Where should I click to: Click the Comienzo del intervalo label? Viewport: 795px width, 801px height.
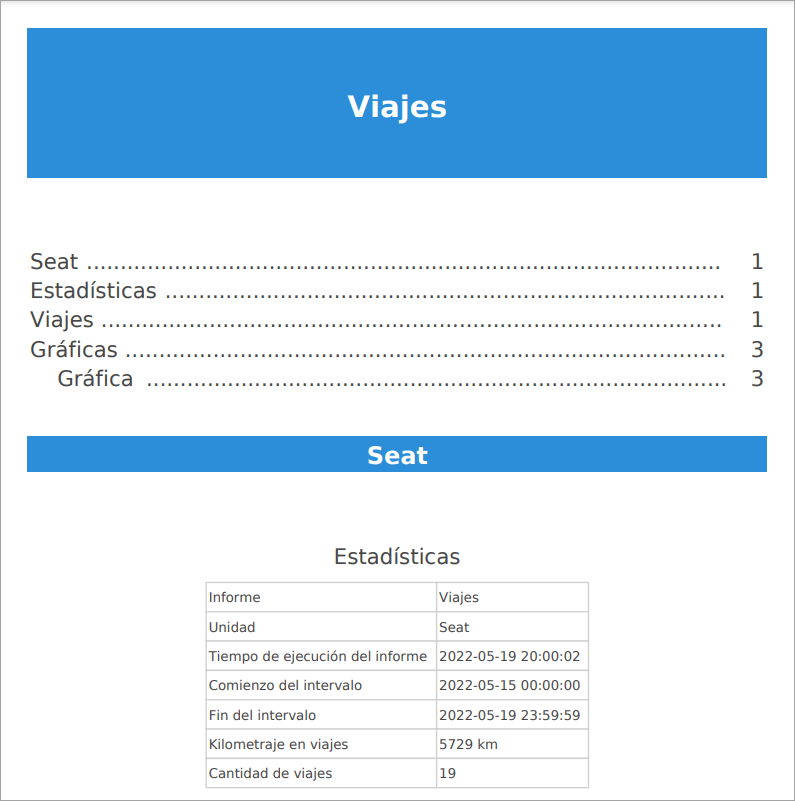pos(285,686)
